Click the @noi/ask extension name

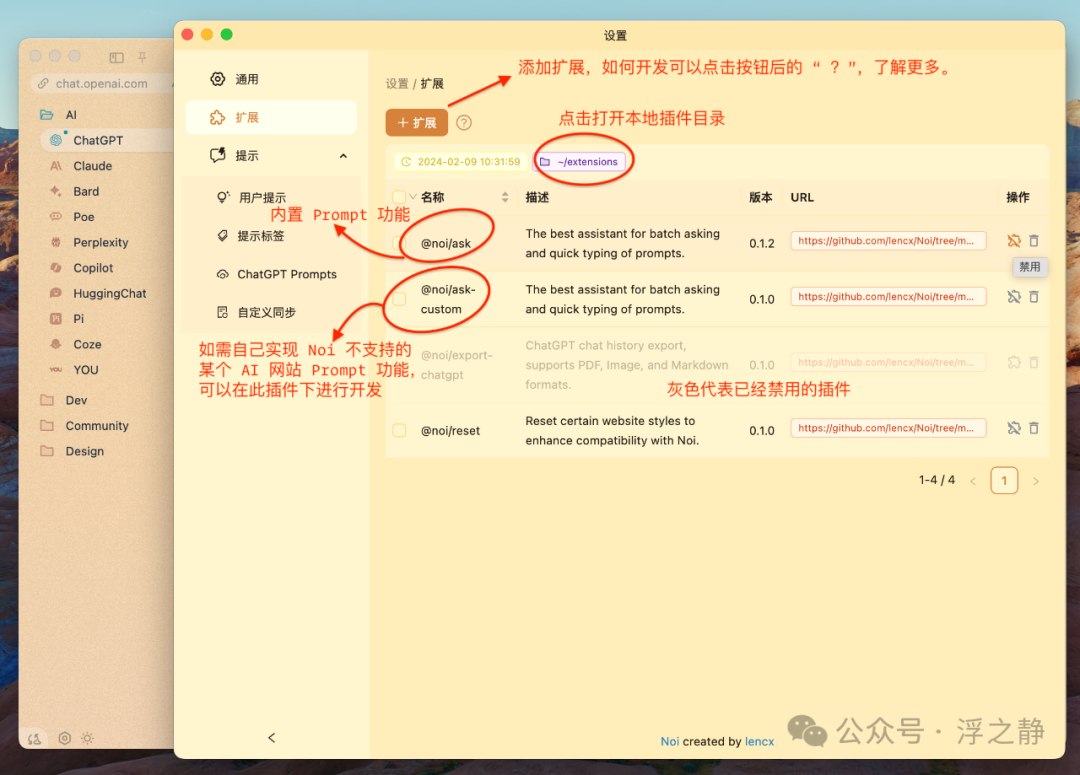point(446,243)
